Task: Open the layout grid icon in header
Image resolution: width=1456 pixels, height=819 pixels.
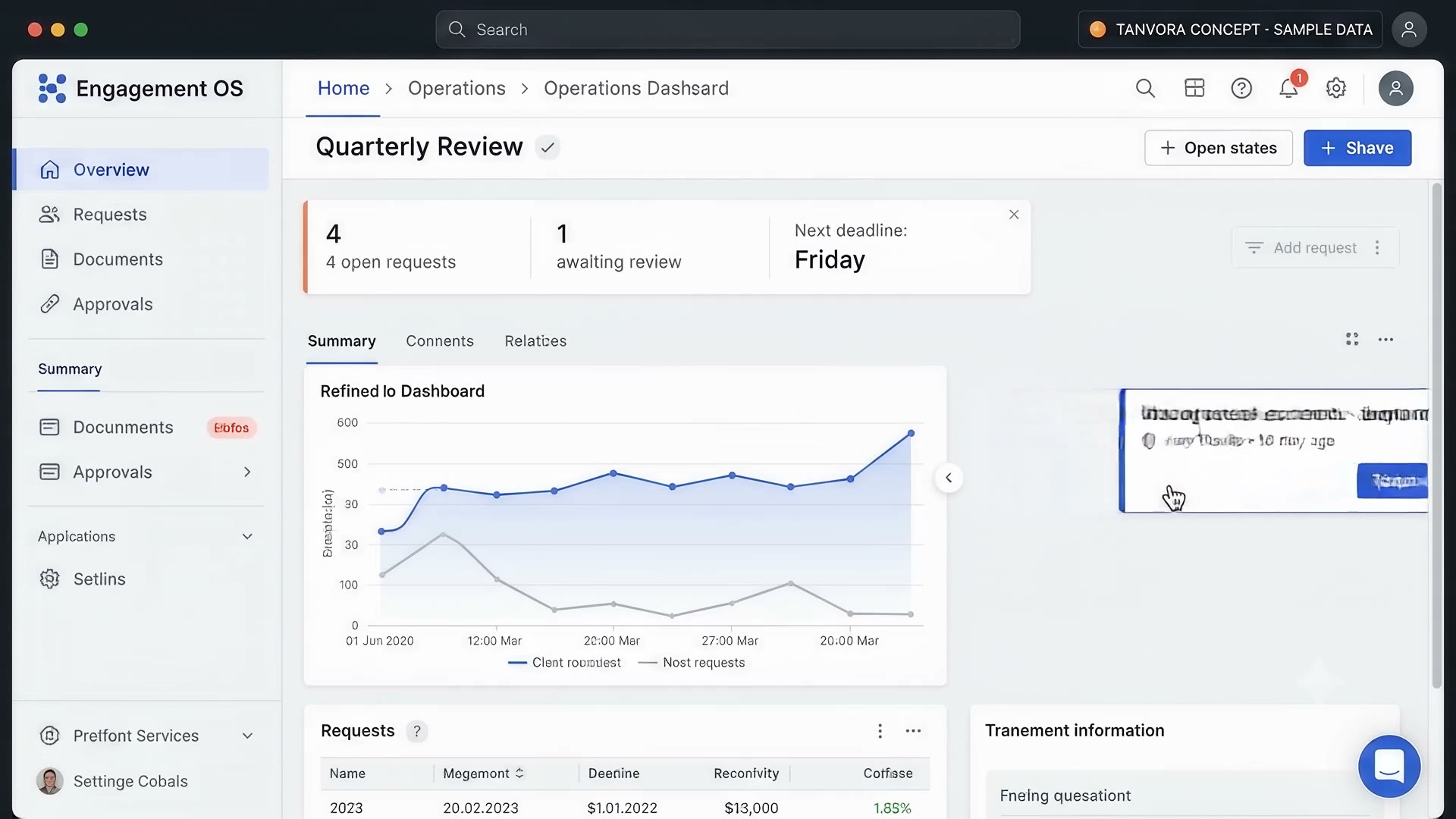Action: coord(1194,89)
